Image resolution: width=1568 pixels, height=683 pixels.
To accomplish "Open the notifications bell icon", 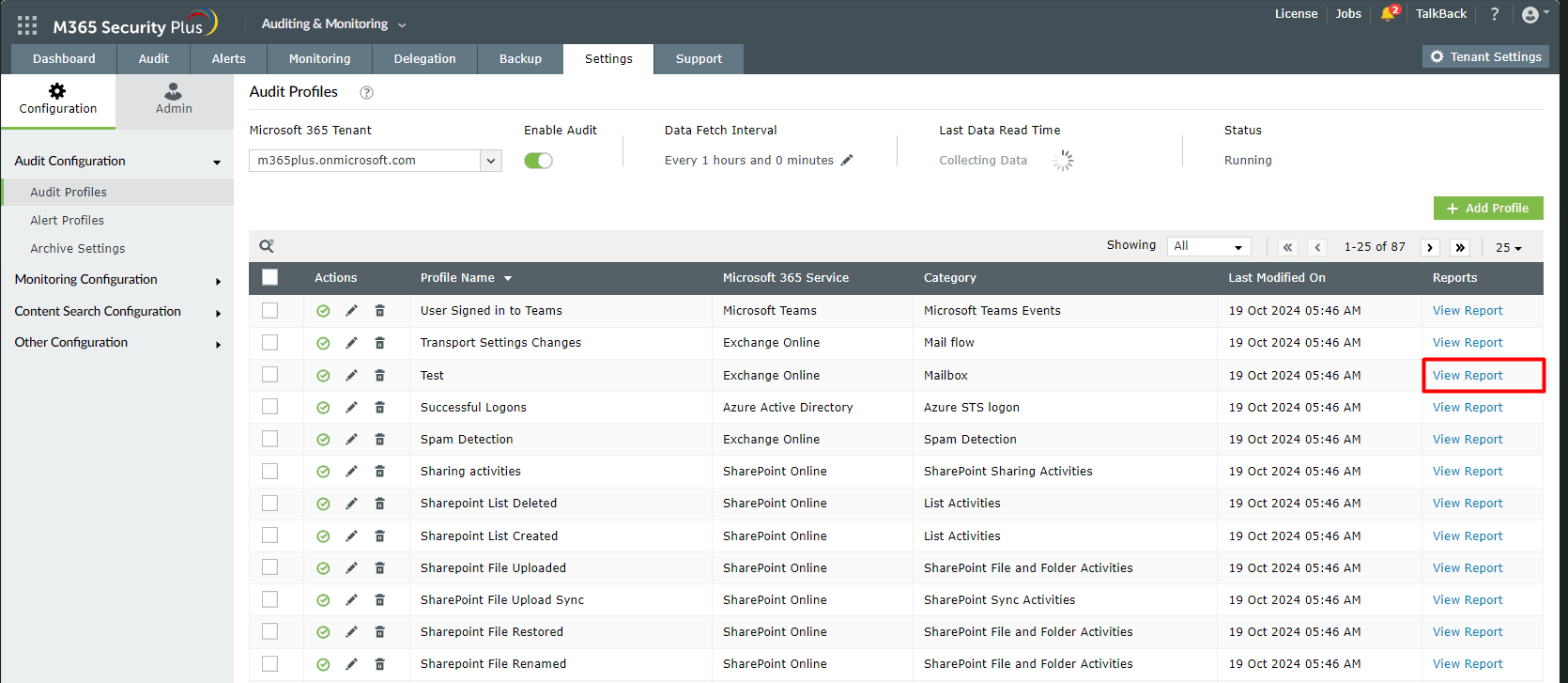I will 1388,13.
